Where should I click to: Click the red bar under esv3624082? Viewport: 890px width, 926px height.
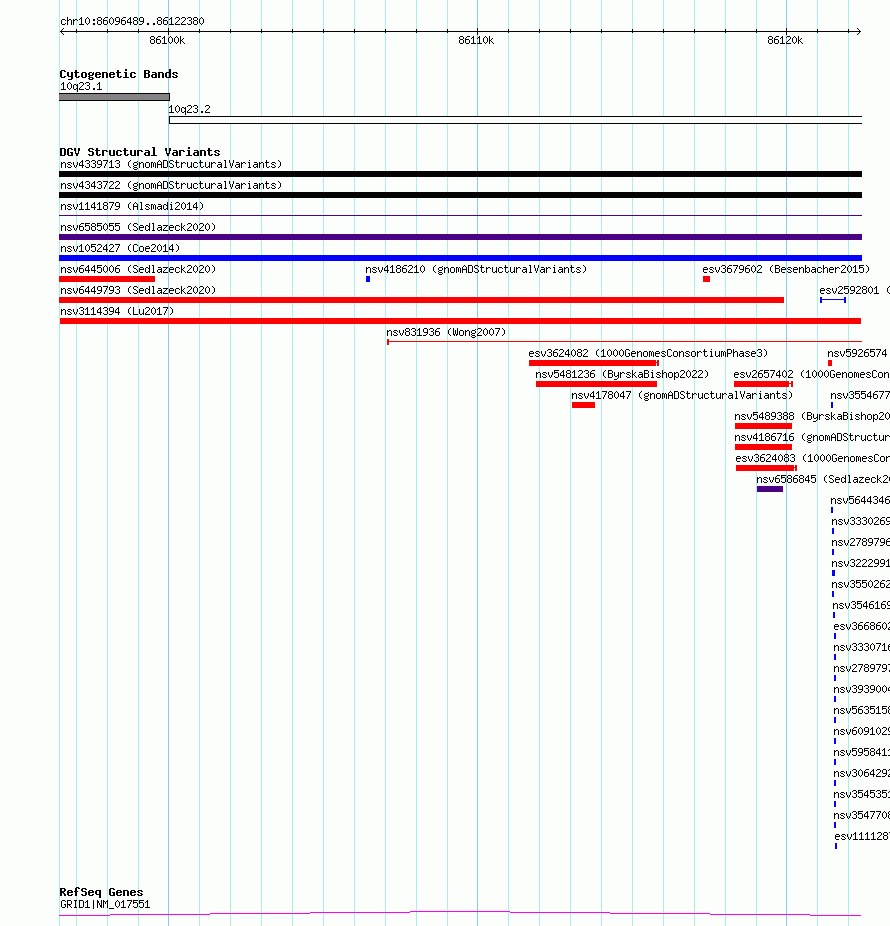pos(594,363)
